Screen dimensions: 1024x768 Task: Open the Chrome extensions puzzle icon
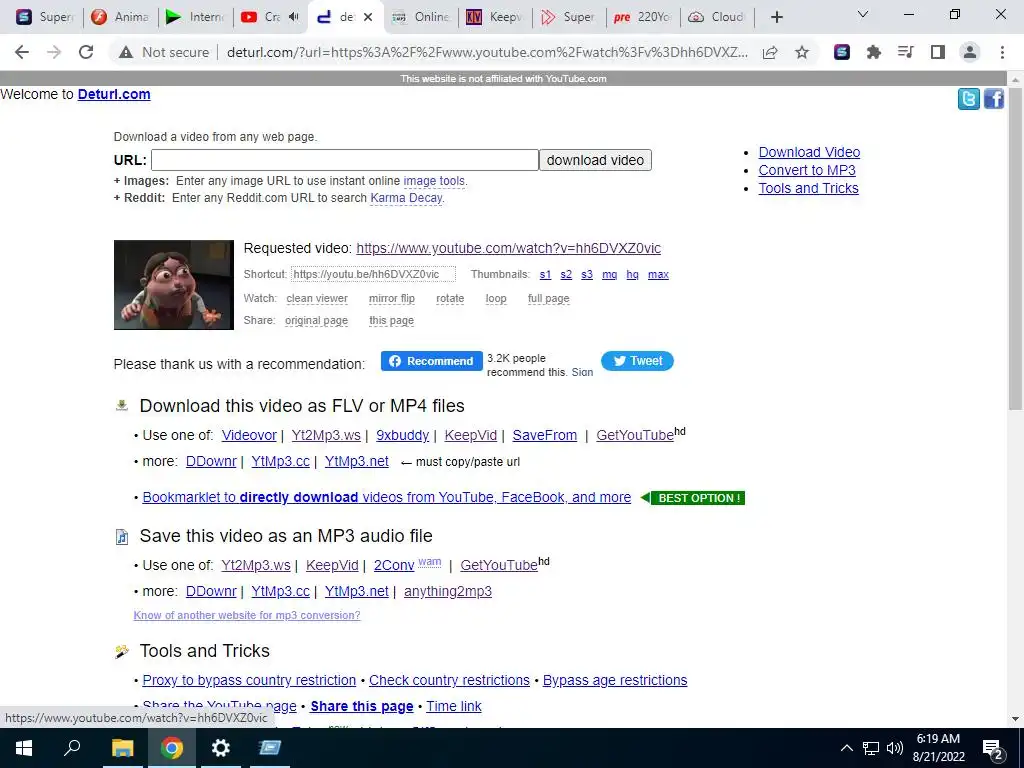pyautogui.click(x=874, y=52)
